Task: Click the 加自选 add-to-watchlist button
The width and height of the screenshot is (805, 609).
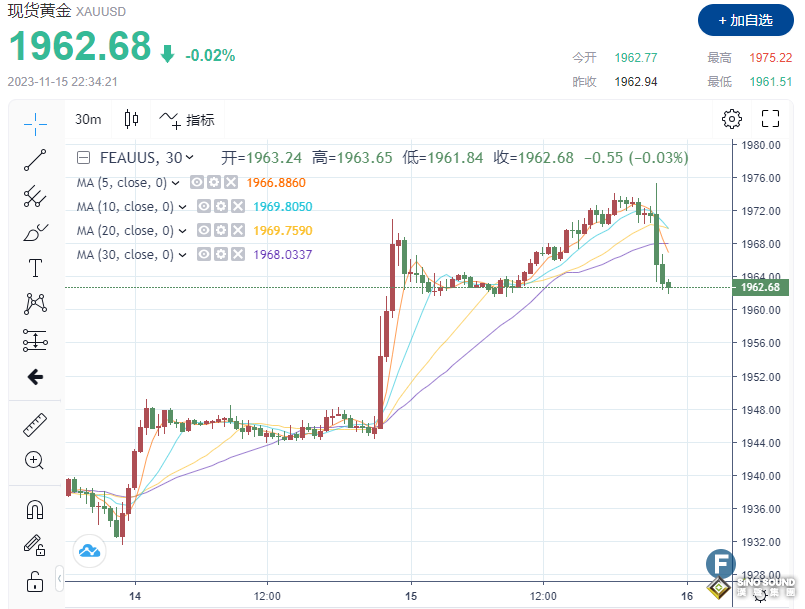Action: click(x=744, y=19)
